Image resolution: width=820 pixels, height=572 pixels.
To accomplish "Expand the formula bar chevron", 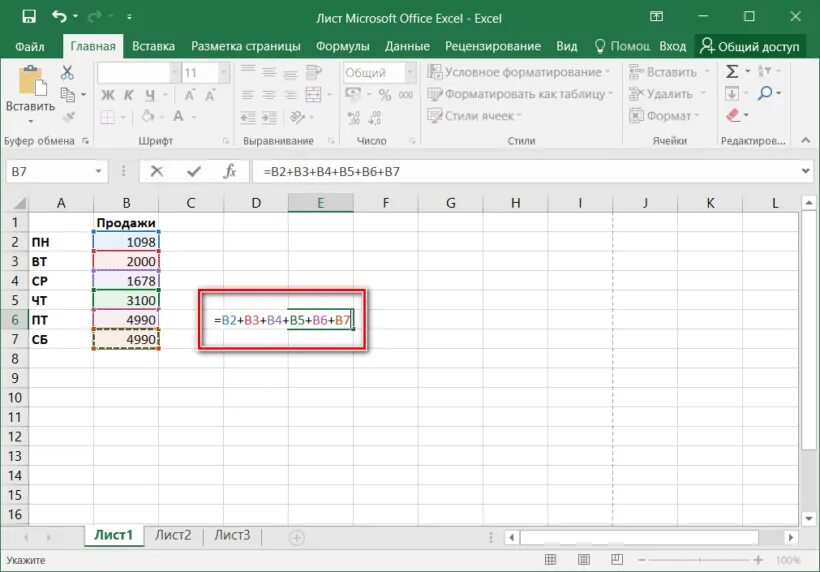I will (x=805, y=171).
